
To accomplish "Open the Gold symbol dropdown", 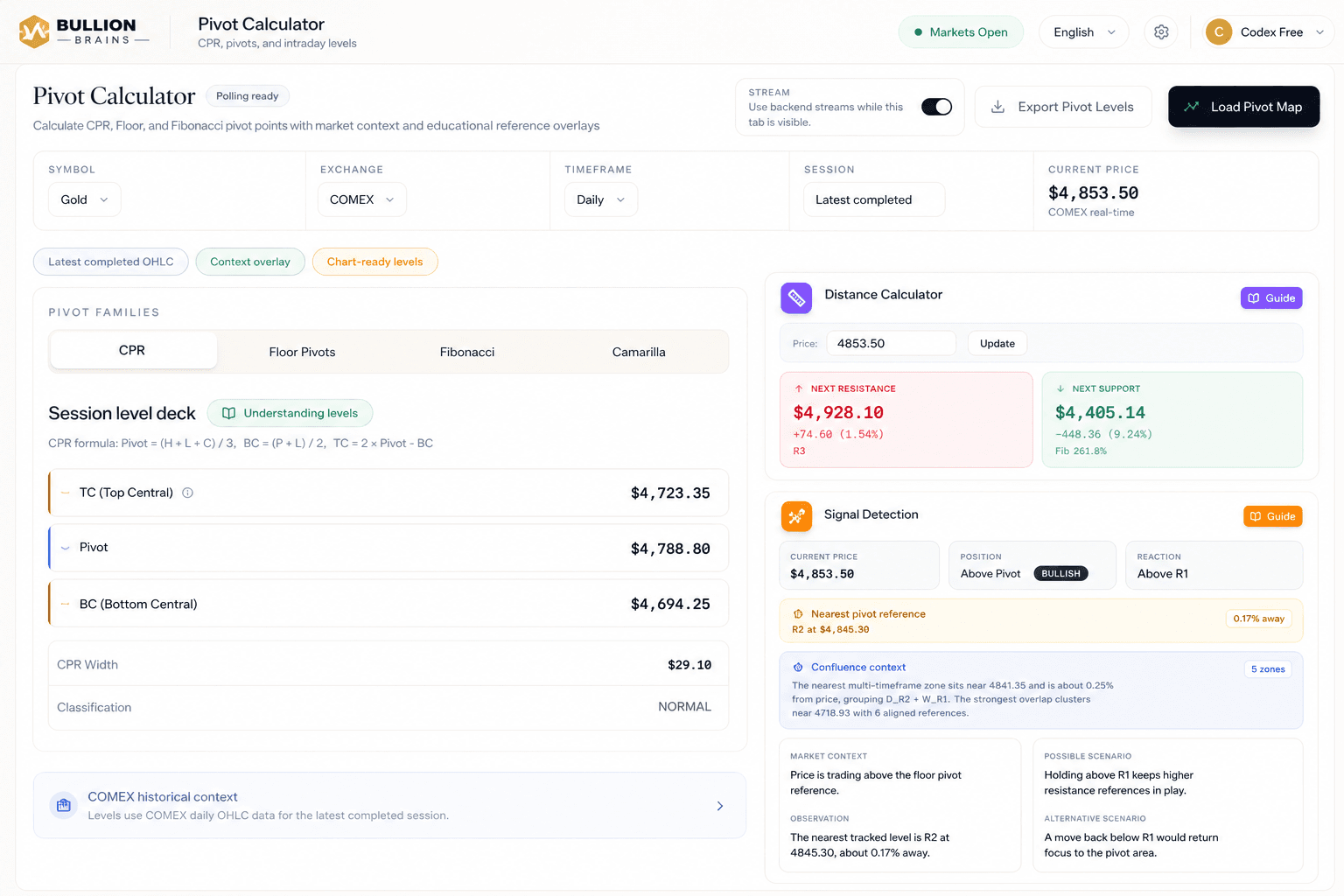I will [x=84, y=199].
